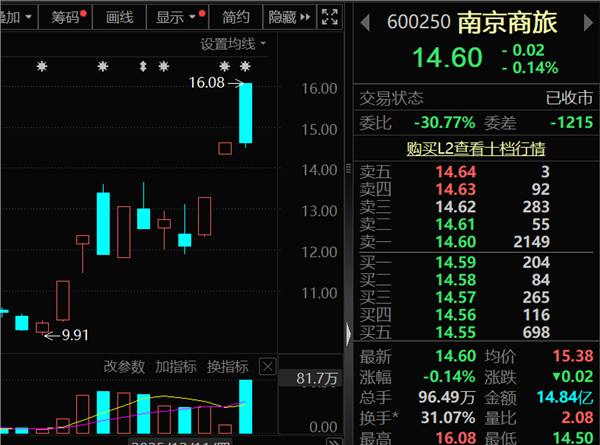Image resolution: width=600 pixels, height=445 pixels.
Task: Collapse side panel with divider arrow
Action: [348, 334]
